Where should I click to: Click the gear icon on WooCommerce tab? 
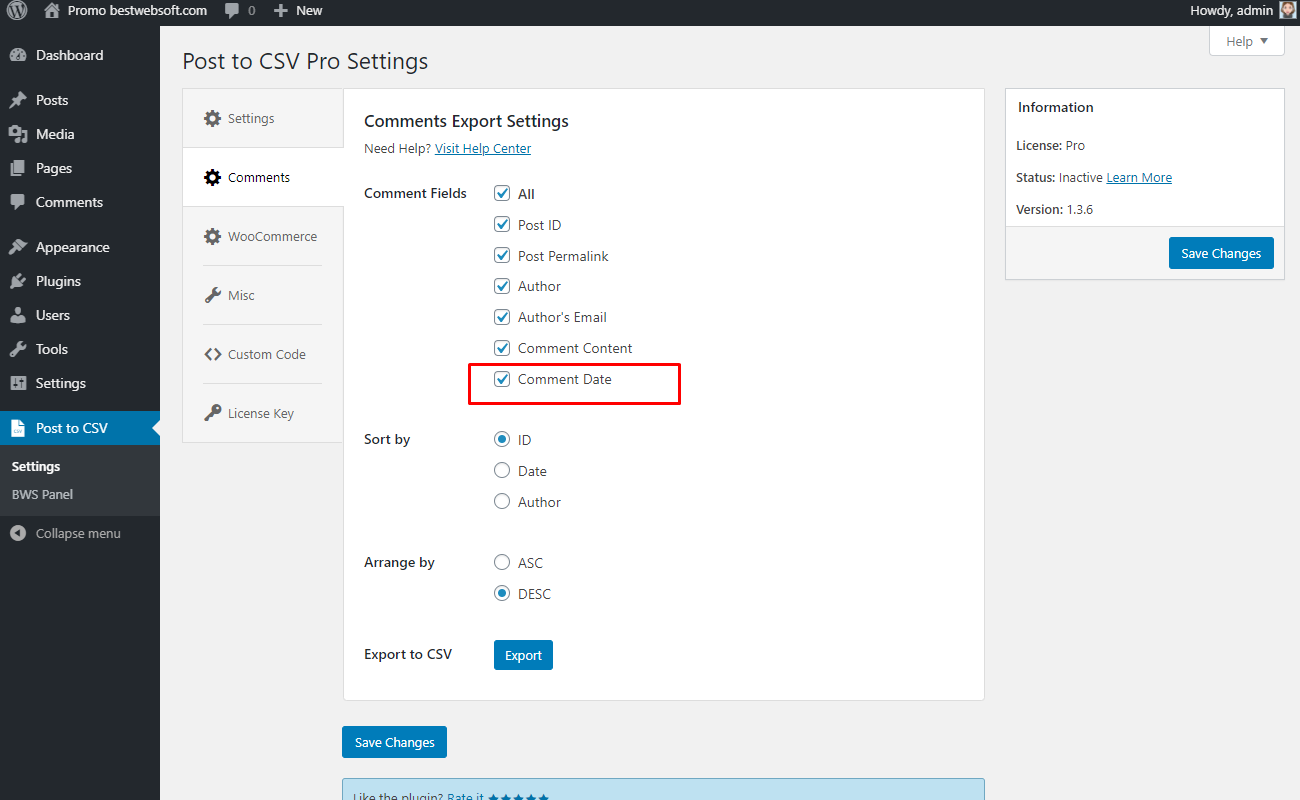212,236
